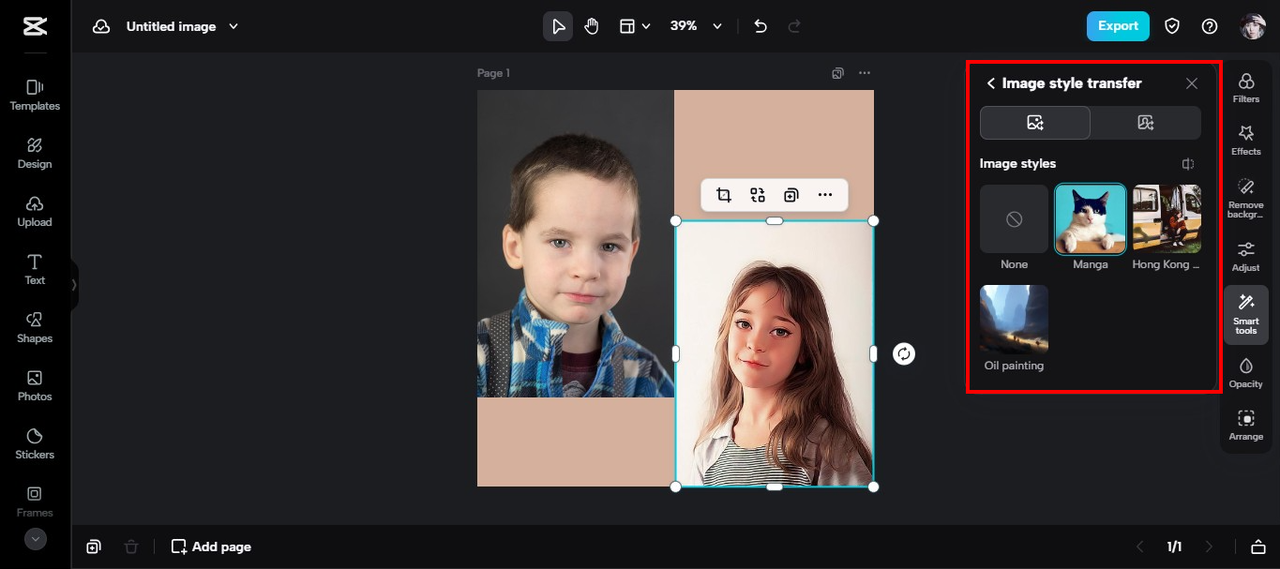The image size is (1280, 569).
Task: Go to the next page arrow
Action: coord(1209,546)
